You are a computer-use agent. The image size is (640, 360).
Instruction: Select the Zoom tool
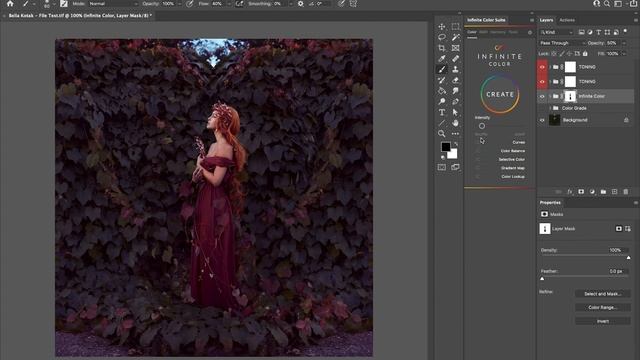(442, 133)
